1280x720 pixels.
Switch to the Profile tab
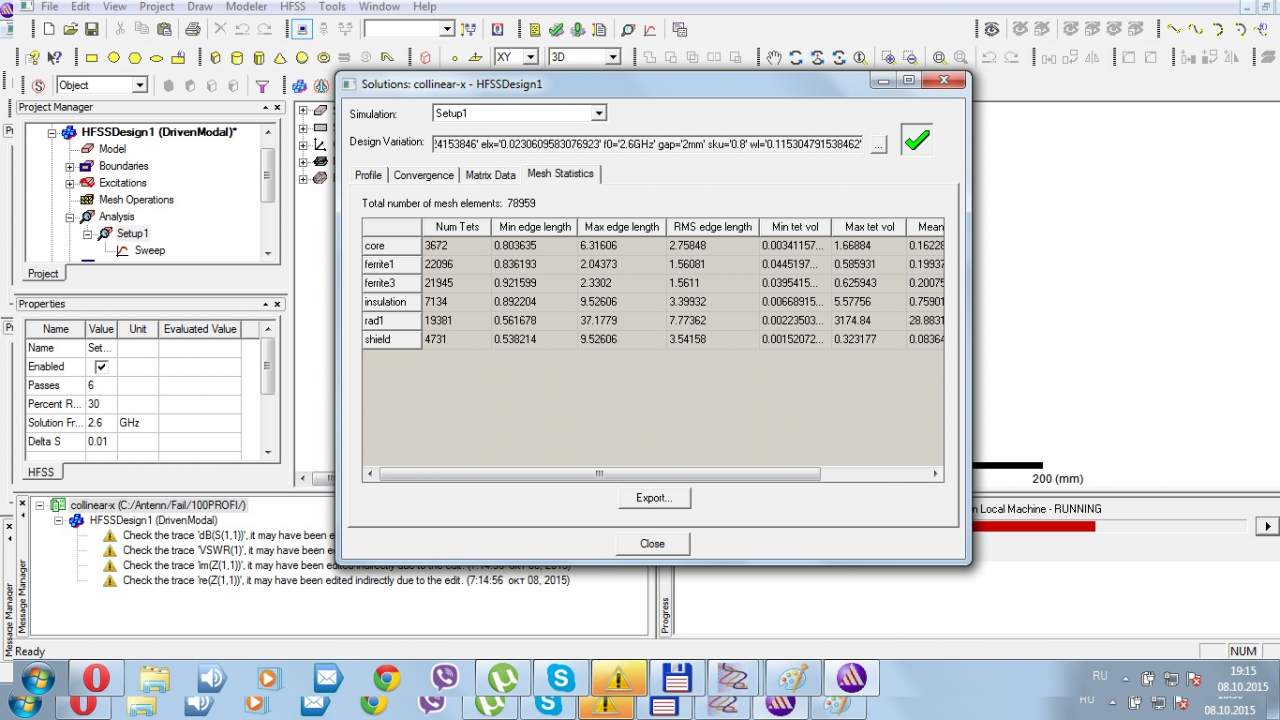point(368,175)
